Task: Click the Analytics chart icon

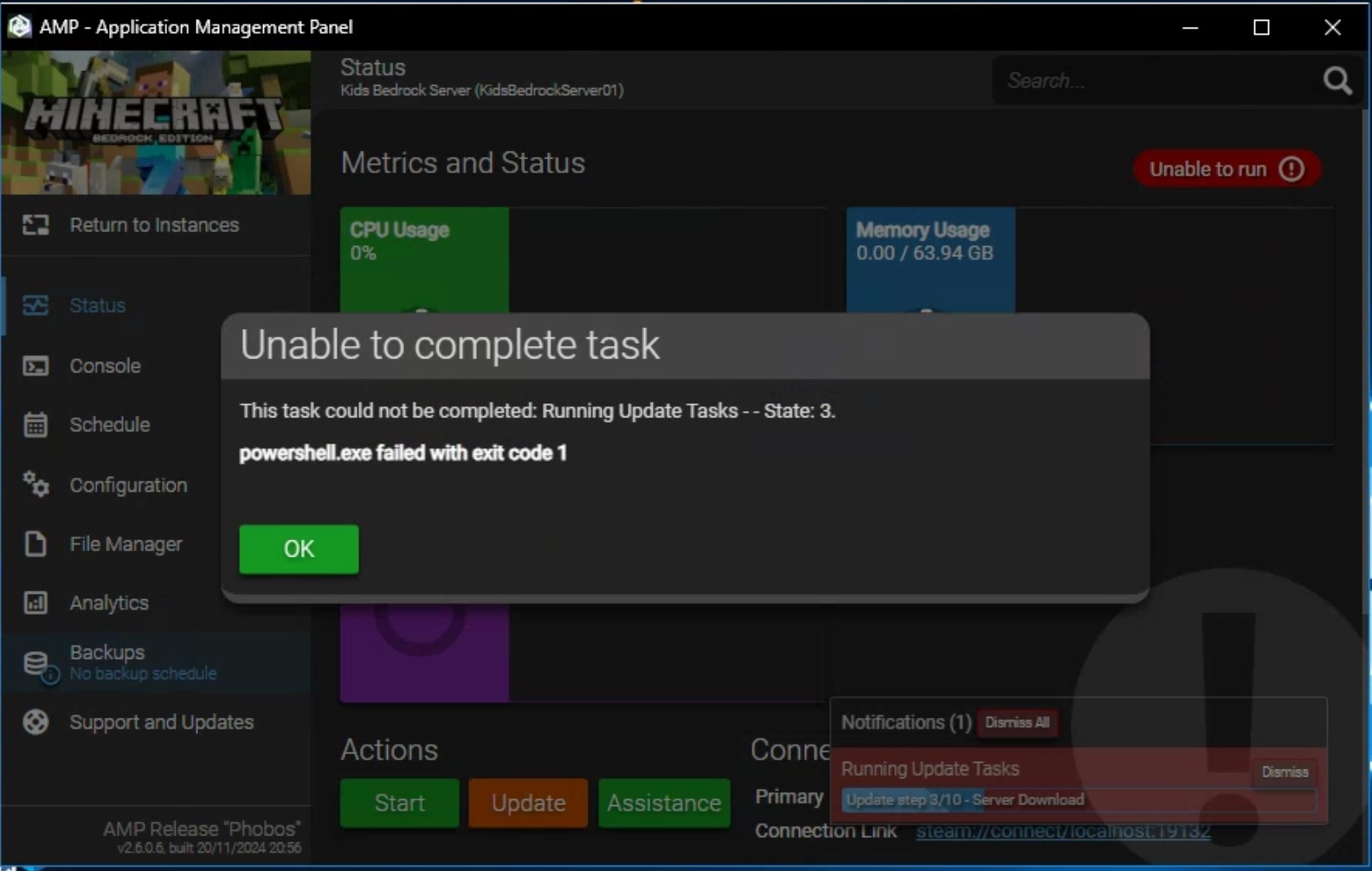Action: point(35,603)
